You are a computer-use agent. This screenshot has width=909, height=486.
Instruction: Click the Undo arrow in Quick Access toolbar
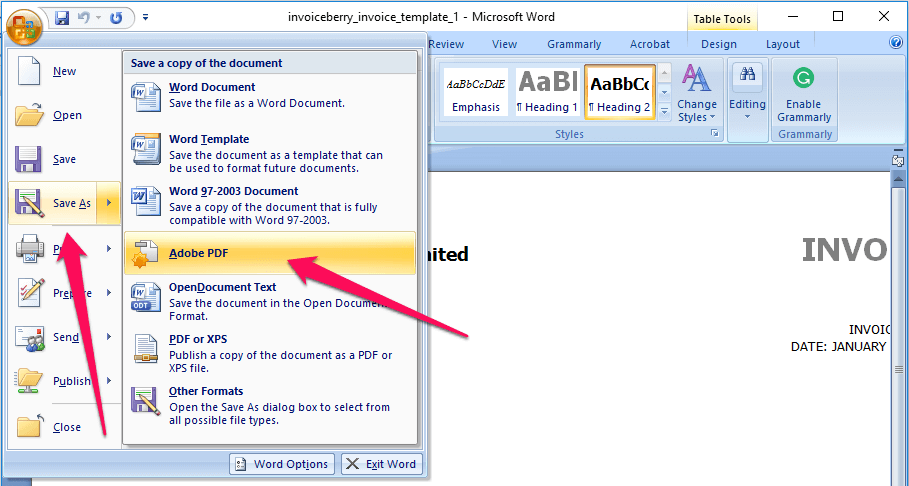(x=84, y=18)
